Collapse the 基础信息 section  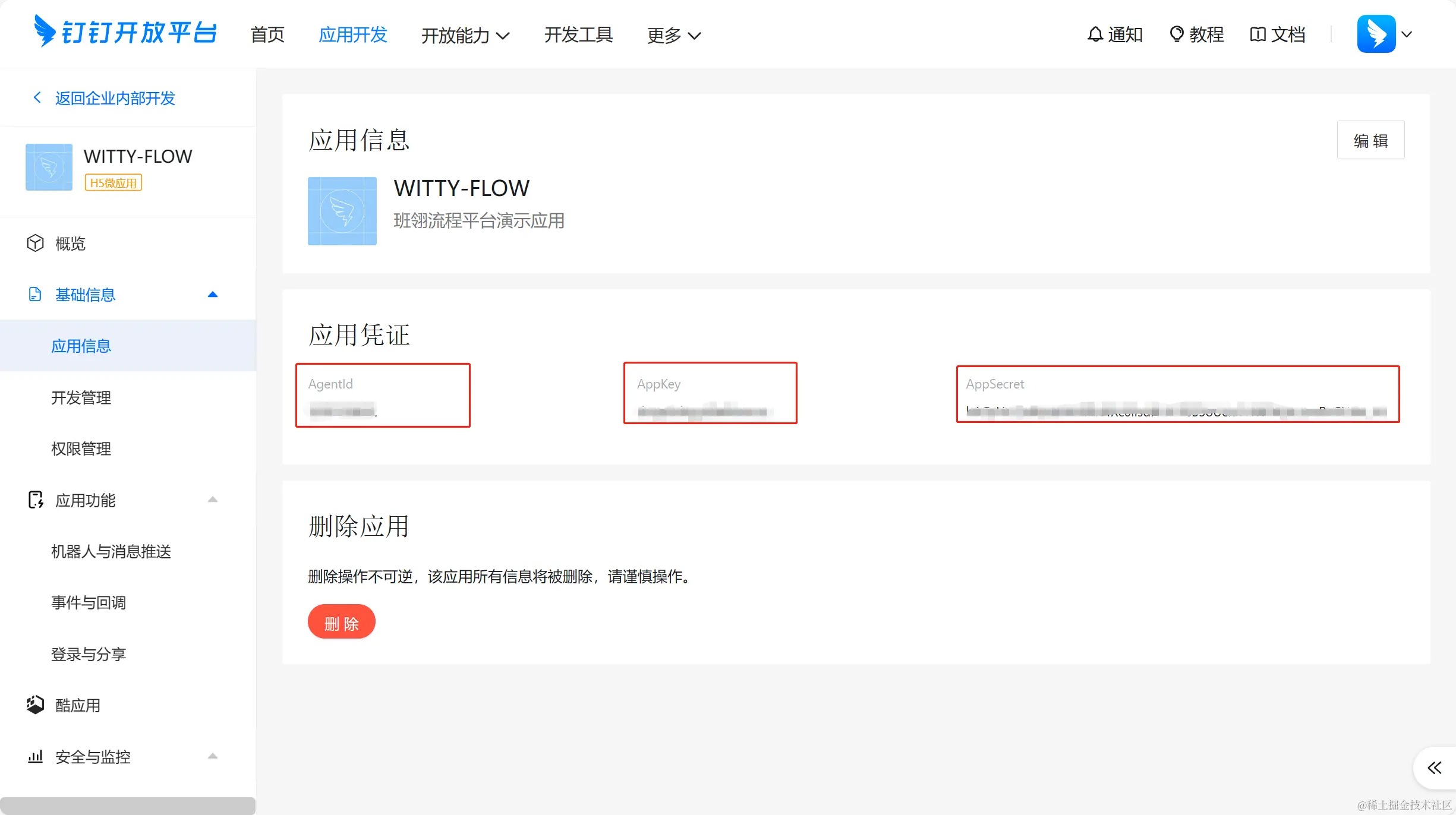click(x=212, y=295)
